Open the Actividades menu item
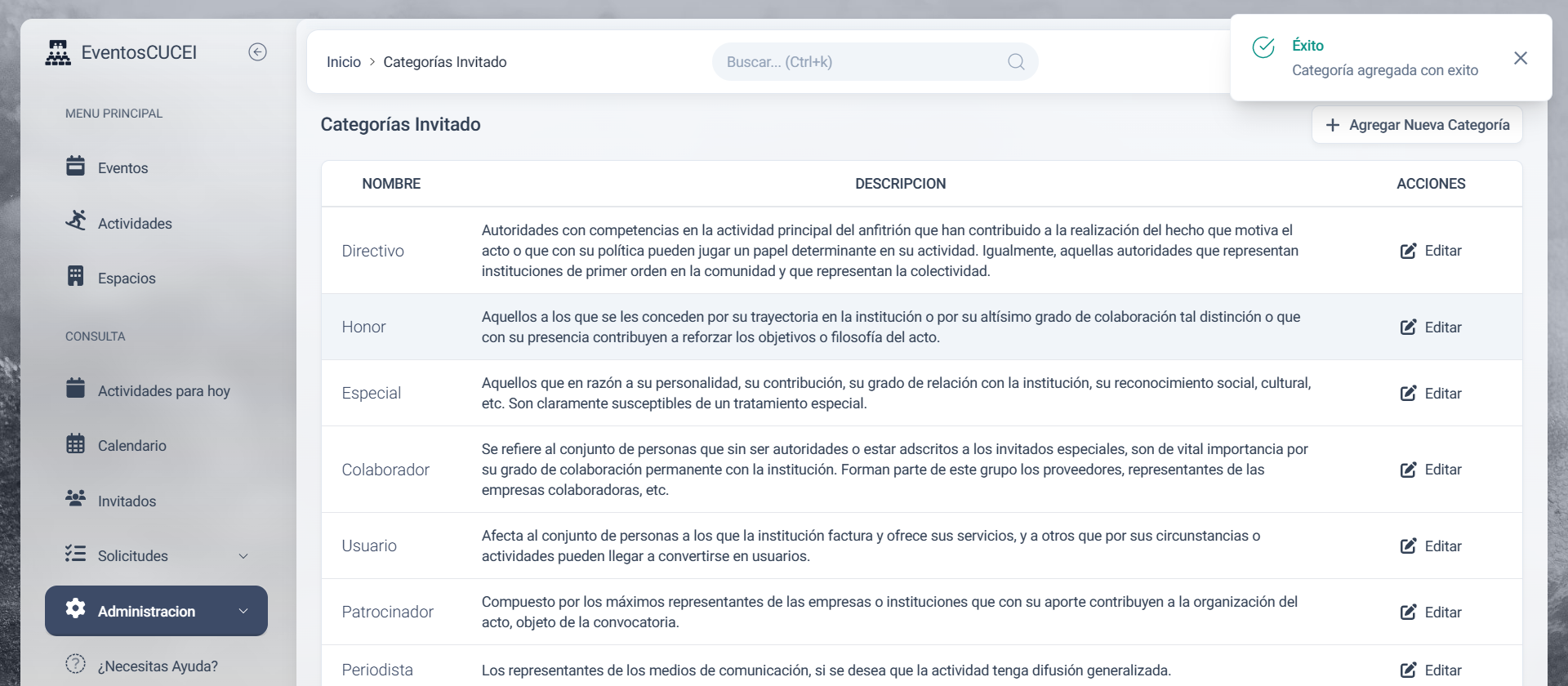 pos(156,222)
